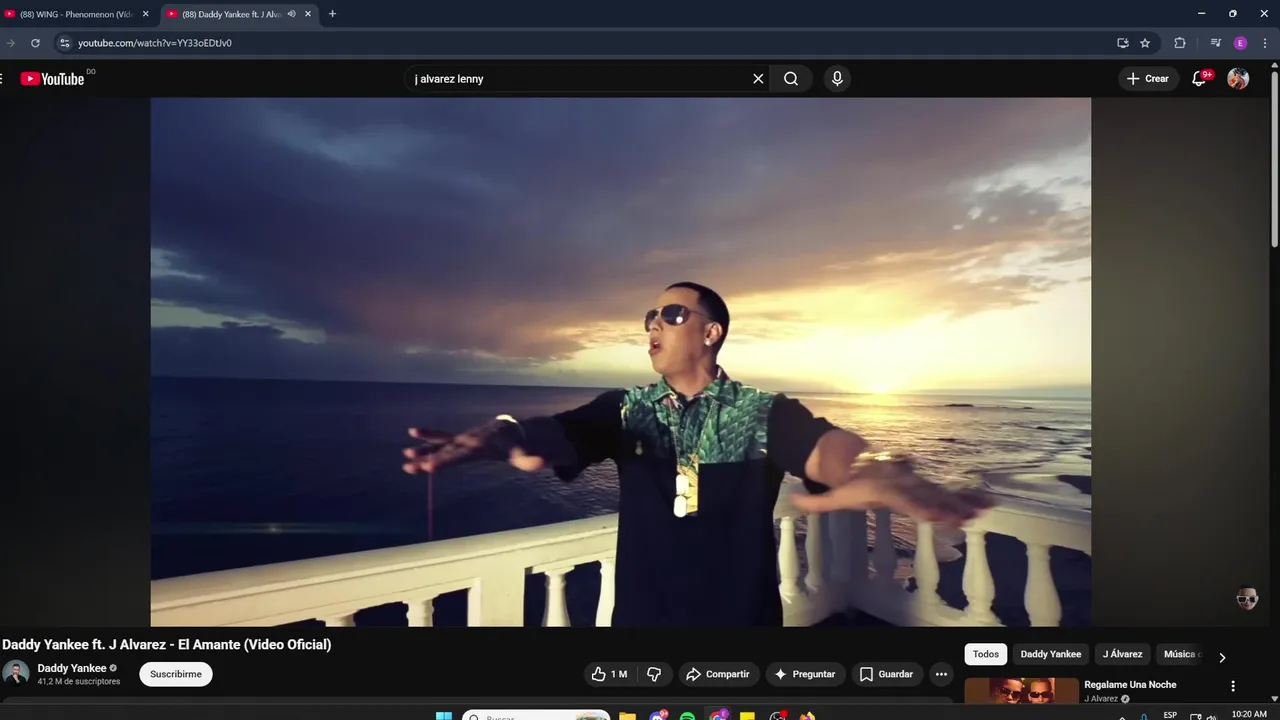Open options menu for Regalame Una Noche

click(1233, 686)
